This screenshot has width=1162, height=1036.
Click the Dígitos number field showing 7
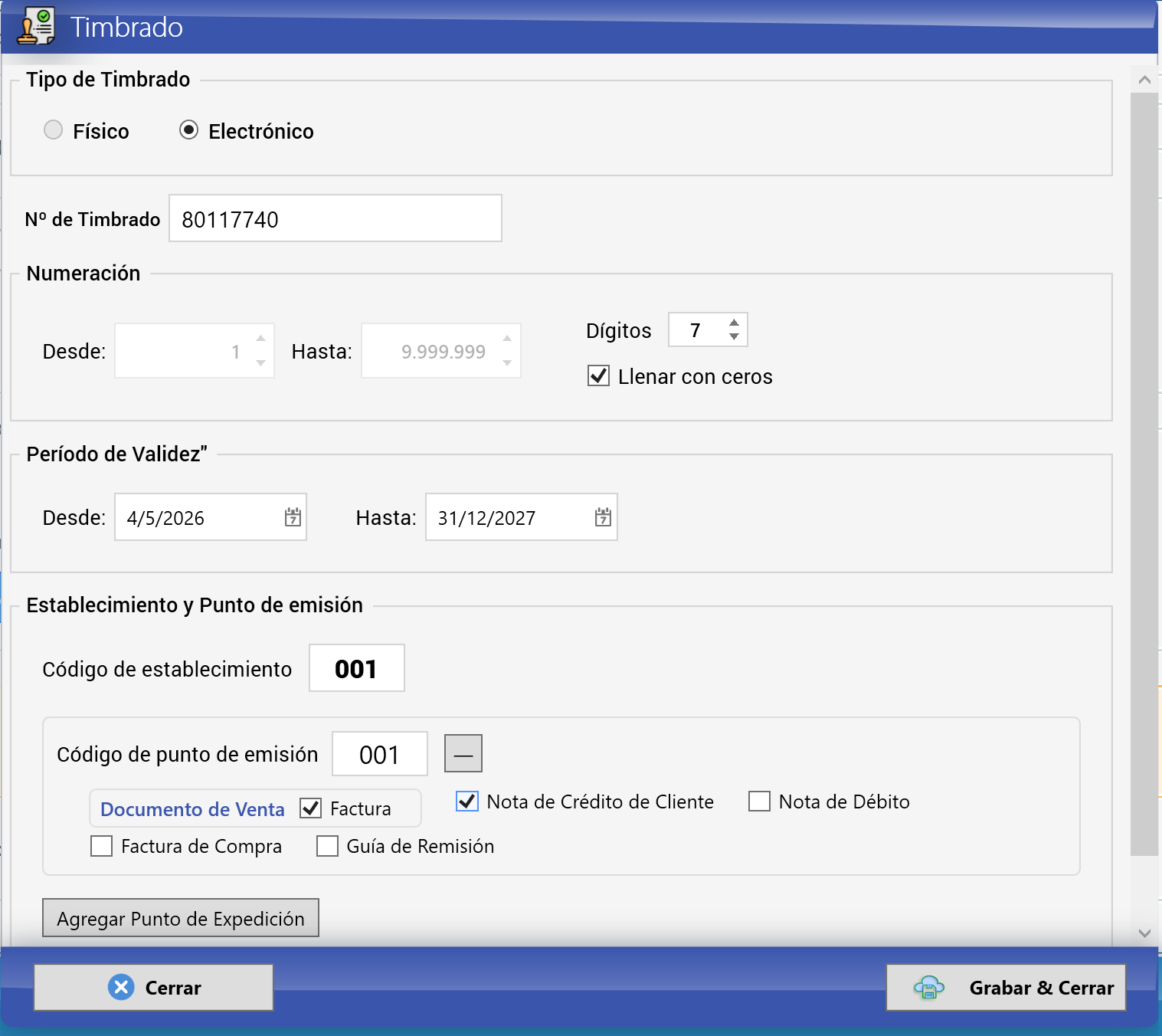(708, 329)
